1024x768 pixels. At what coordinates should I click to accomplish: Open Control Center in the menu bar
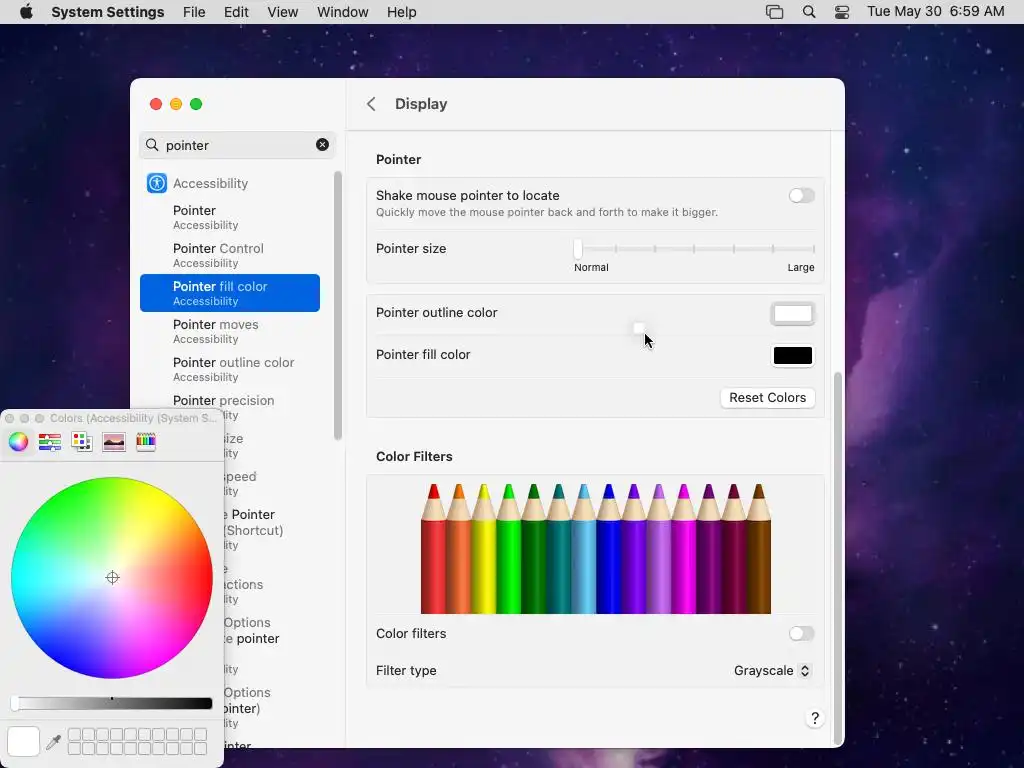[842, 12]
